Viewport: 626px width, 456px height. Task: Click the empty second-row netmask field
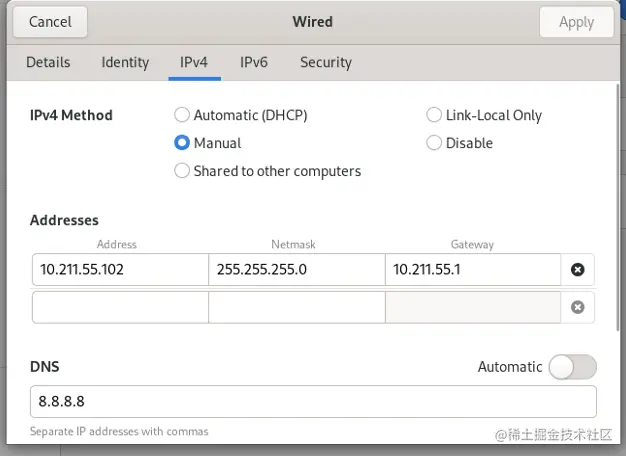[296, 307]
